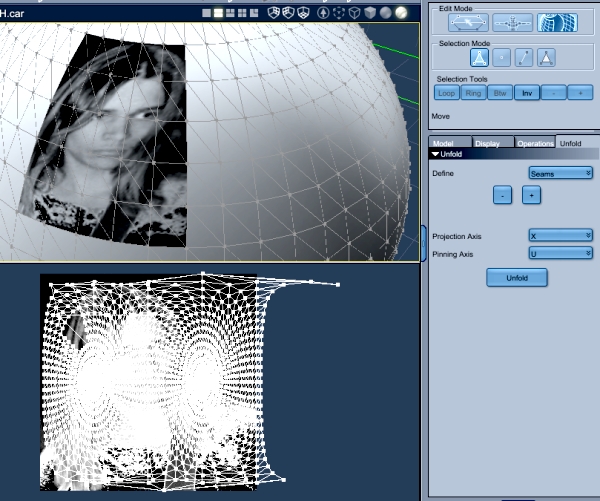This screenshot has width=600, height=501.
Task: Select the outlined triangle selection mode
Action: click(479, 58)
